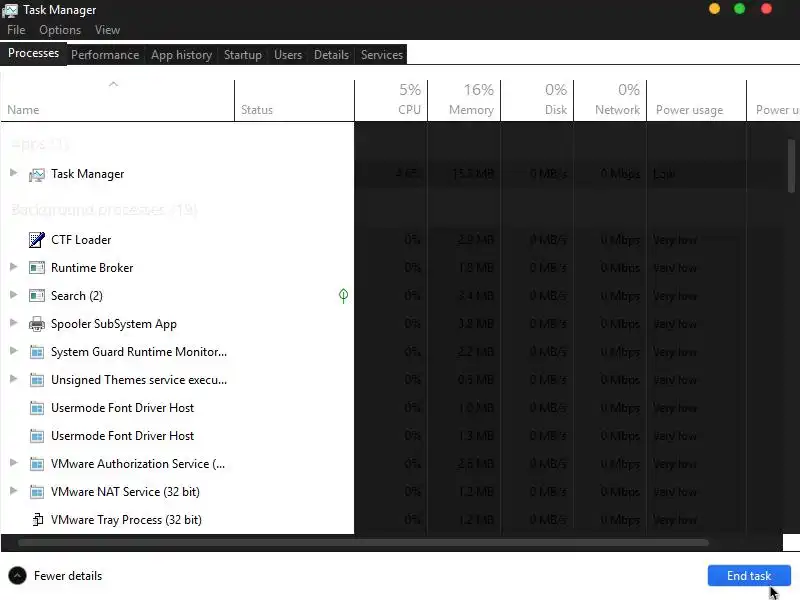
Task: Expand the Unsigned Themes service row
Action: click(14, 379)
